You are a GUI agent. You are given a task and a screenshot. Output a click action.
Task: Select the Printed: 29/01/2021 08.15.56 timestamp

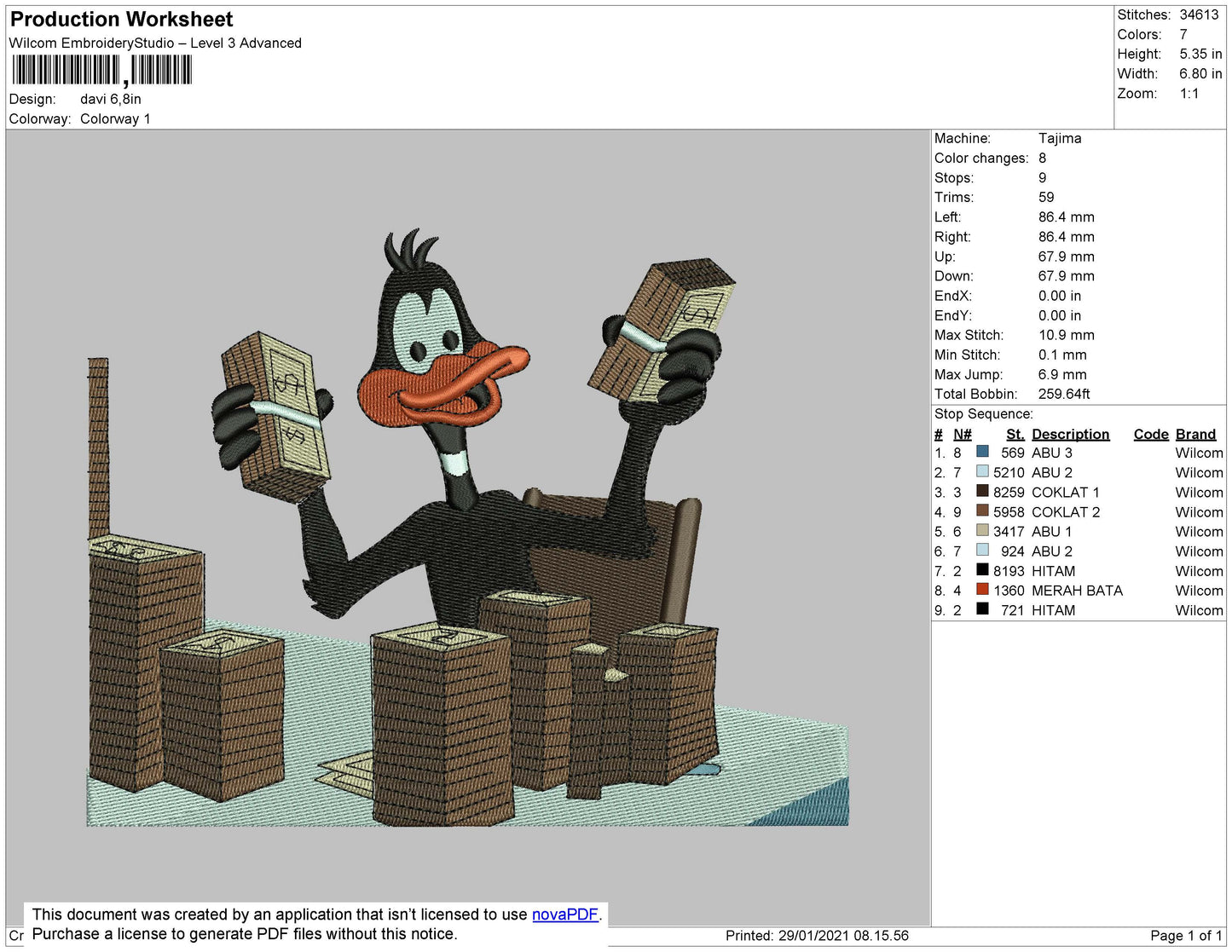[817, 936]
